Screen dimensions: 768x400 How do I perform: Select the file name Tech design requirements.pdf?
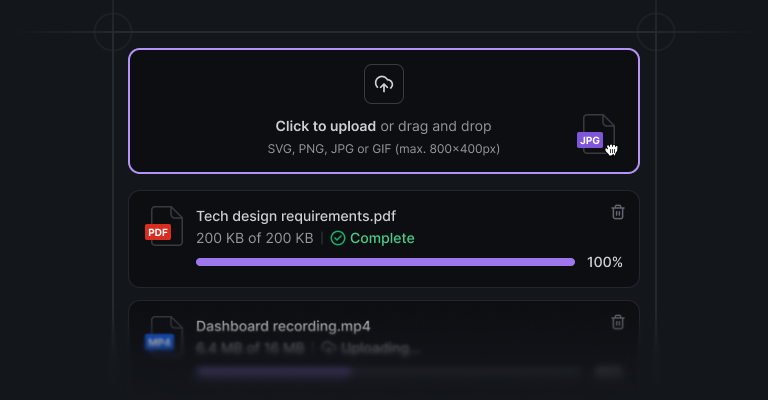pyautogui.click(x=296, y=216)
